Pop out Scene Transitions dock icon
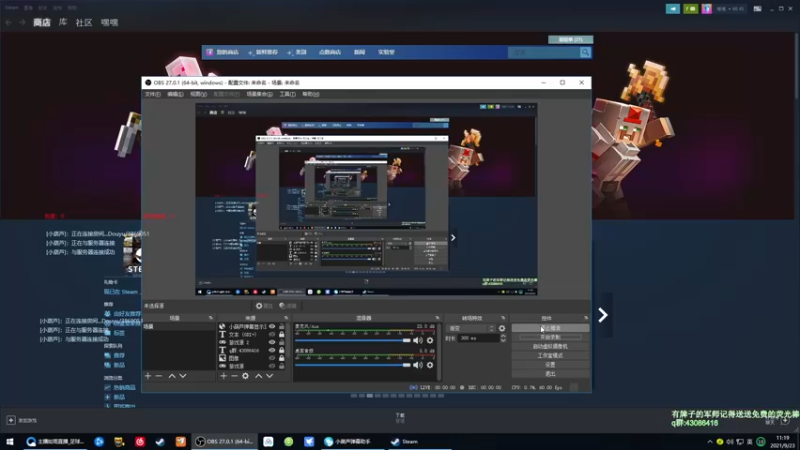The image size is (800, 450). tap(503, 318)
